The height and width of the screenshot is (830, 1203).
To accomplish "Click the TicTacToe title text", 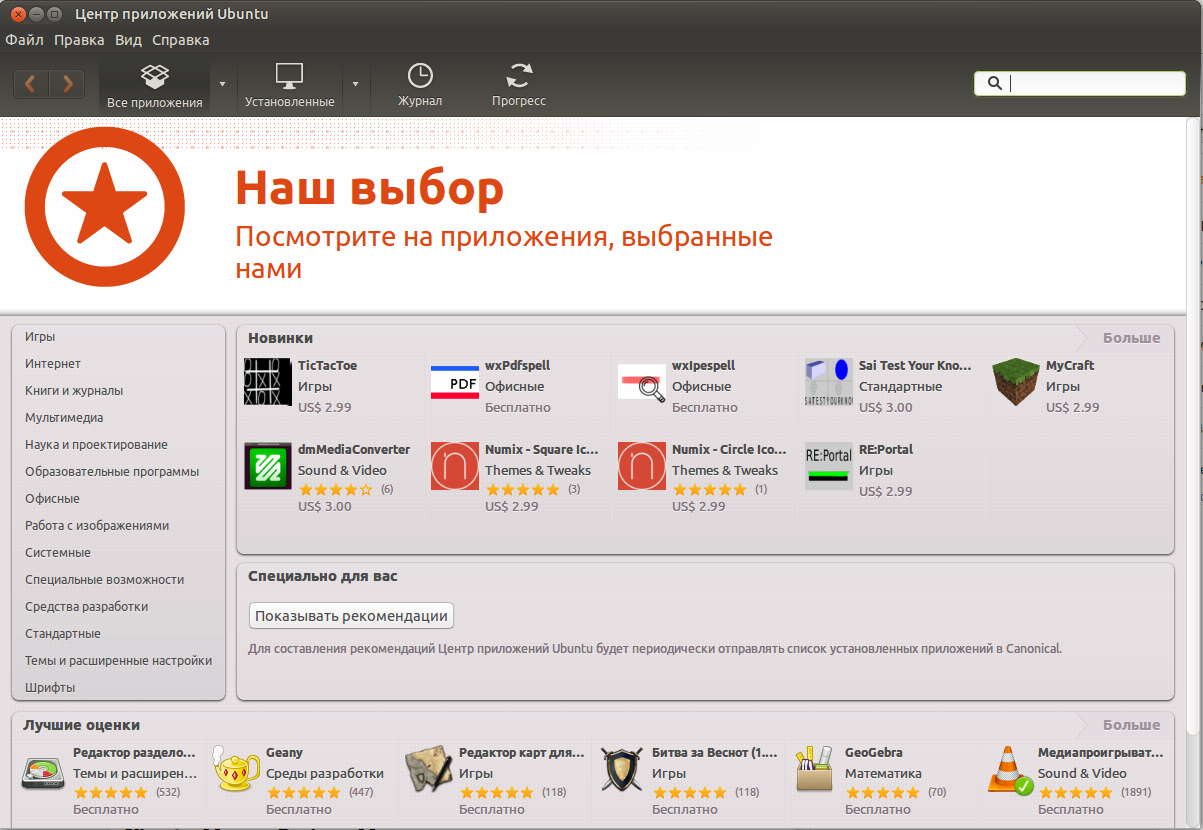I will pyautogui.click(x=327, y=366).
